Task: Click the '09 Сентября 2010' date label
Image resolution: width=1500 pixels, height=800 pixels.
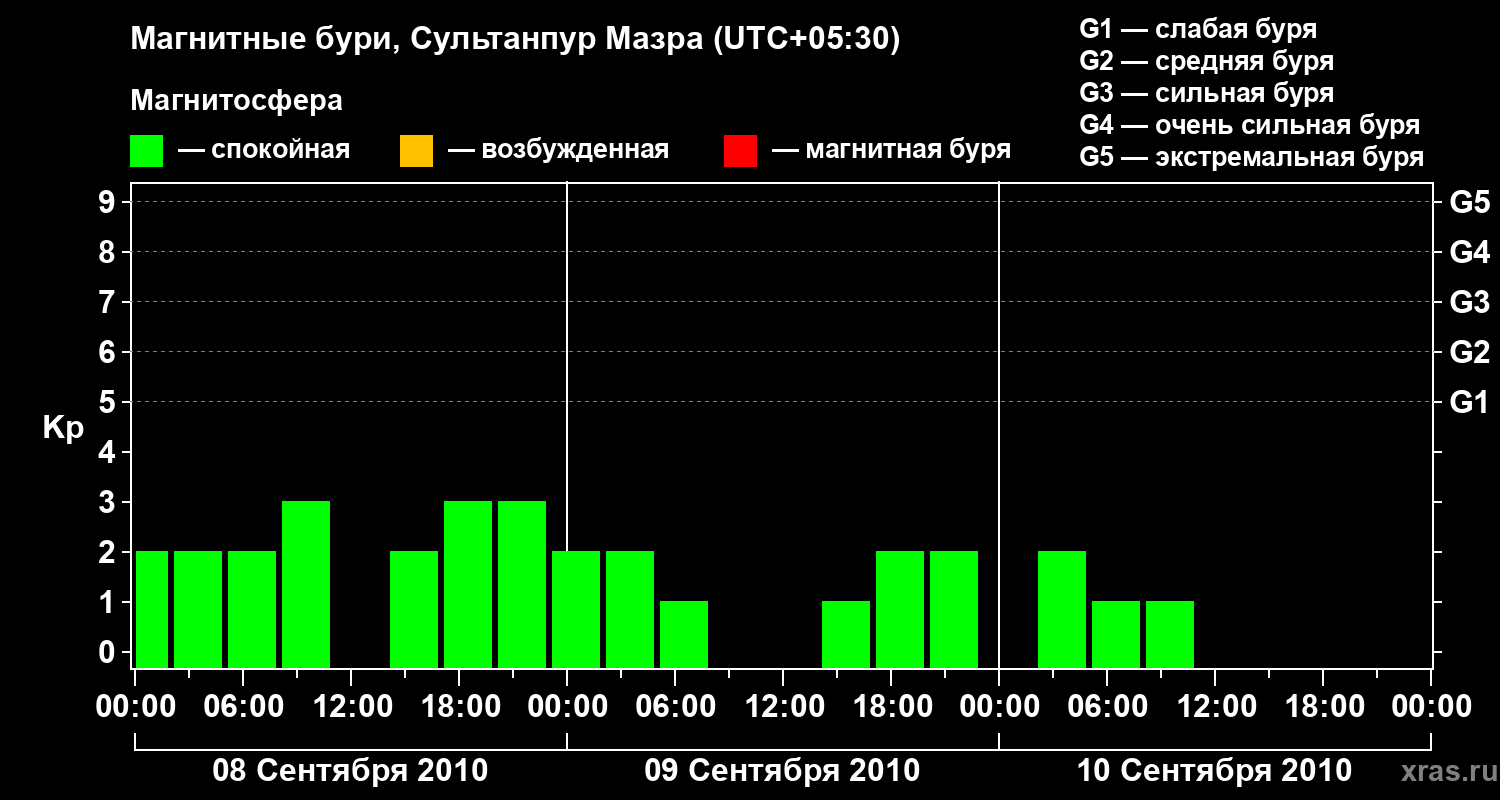Action: (x=782, y=770)
